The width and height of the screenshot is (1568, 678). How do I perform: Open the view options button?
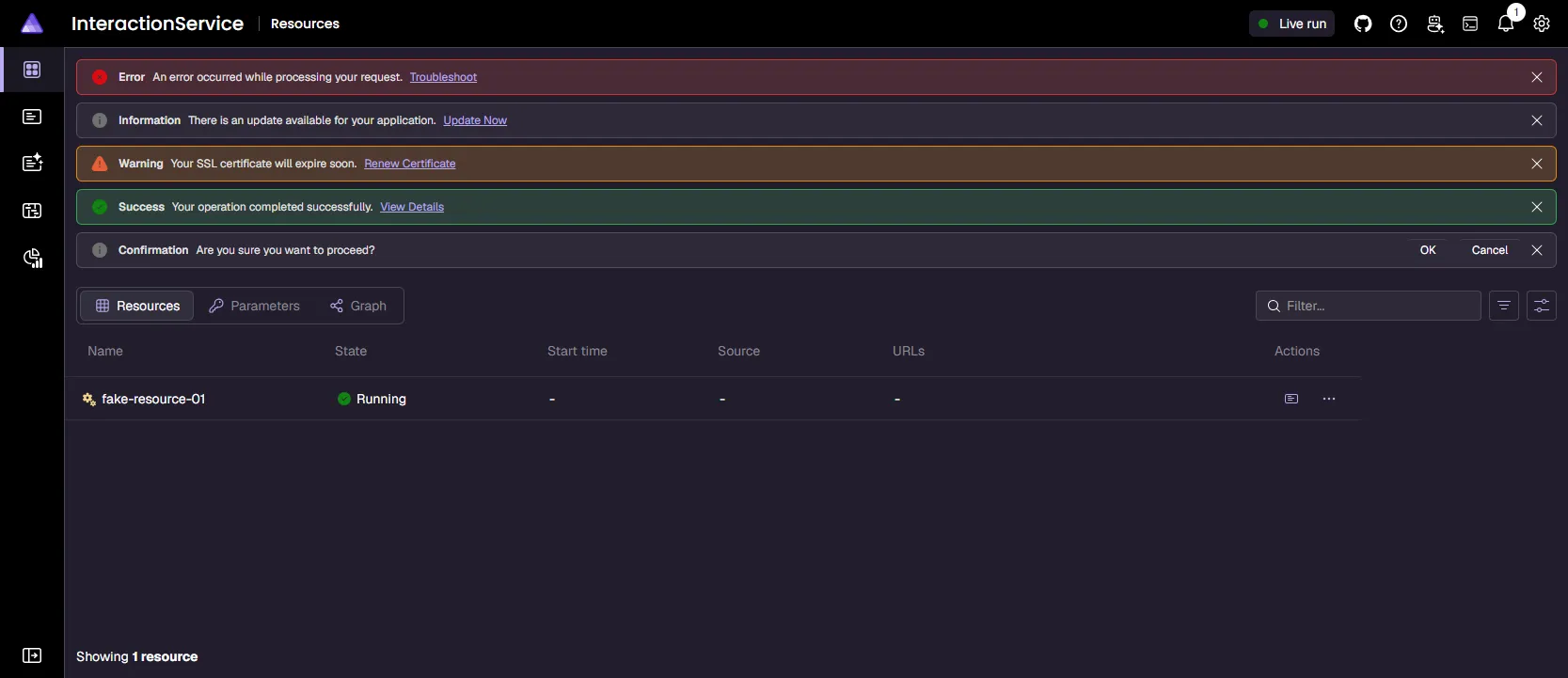pyautogui.click(x=1542, y=306)
